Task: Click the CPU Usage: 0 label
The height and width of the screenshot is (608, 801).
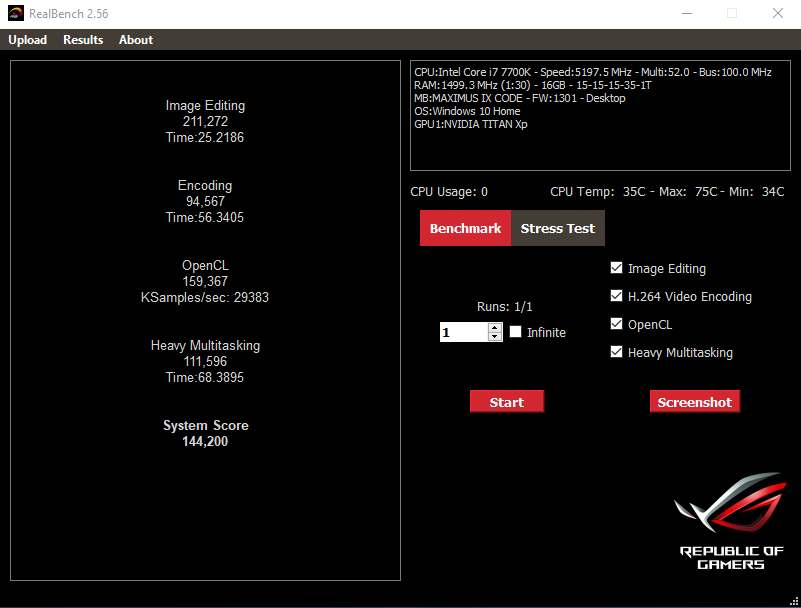Action: tap(449, 192)
